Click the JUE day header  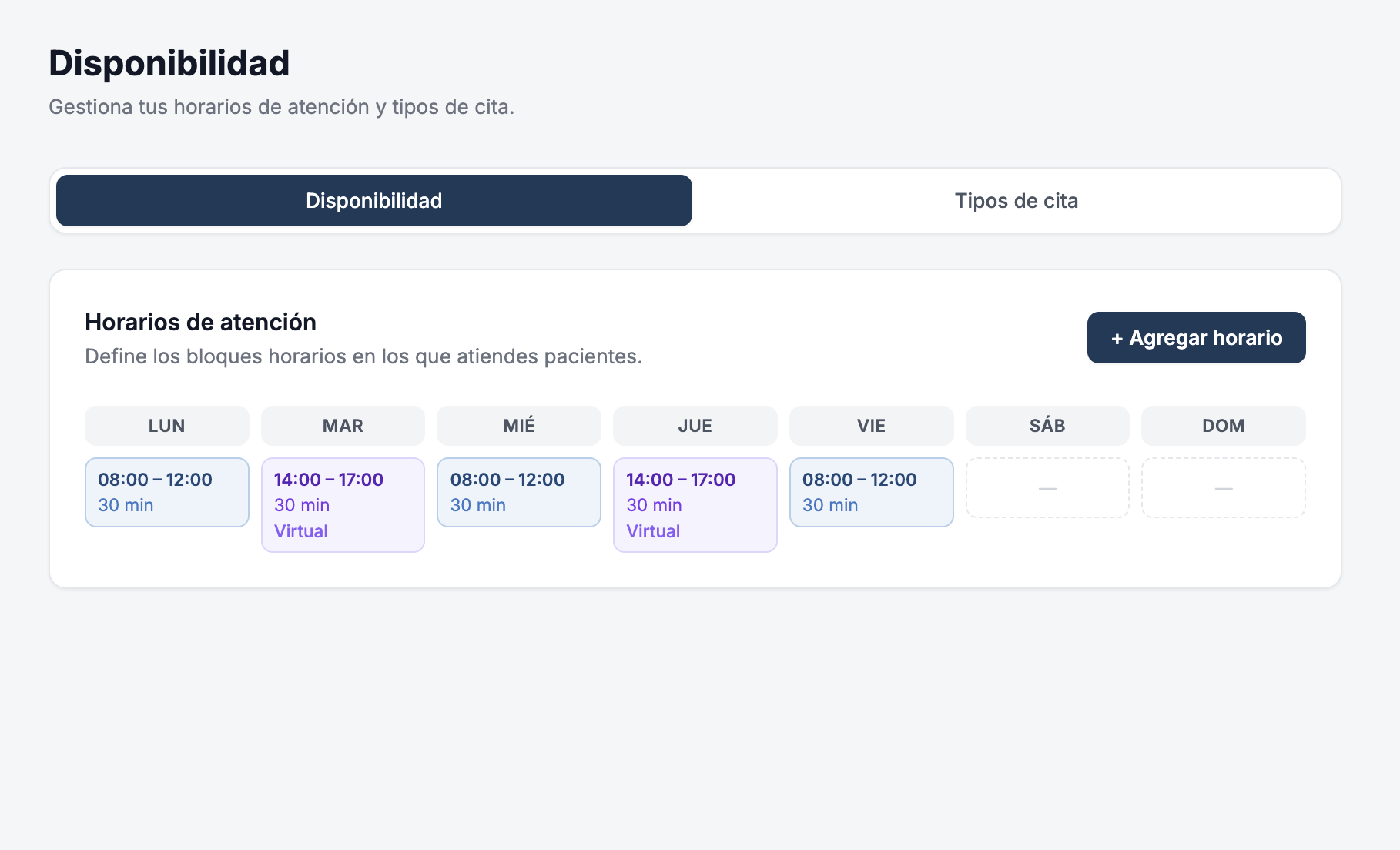(695, 425)
